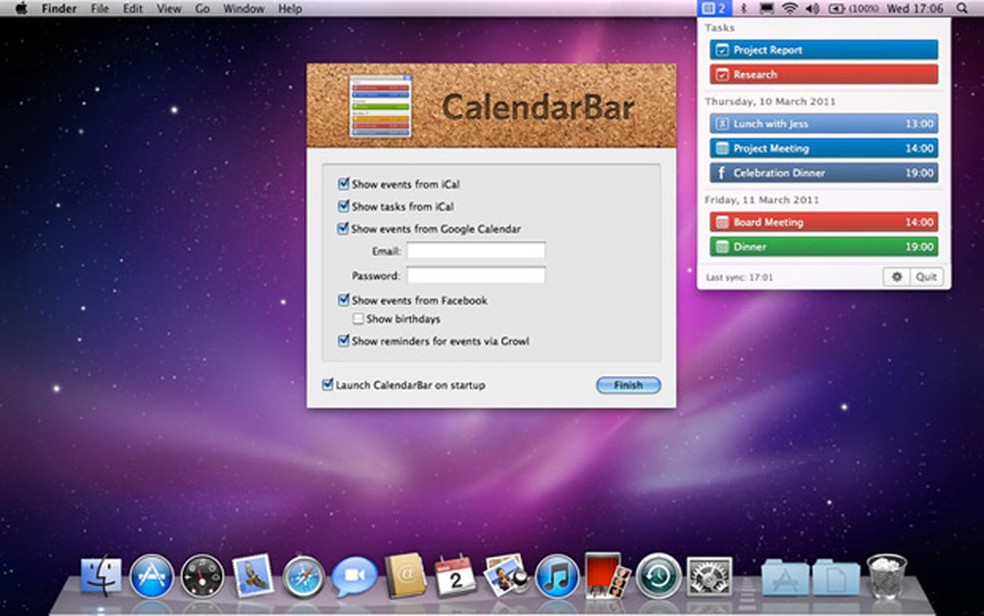Click the Finish button
Screen dimensions: 984x616
tap(627, 385)
